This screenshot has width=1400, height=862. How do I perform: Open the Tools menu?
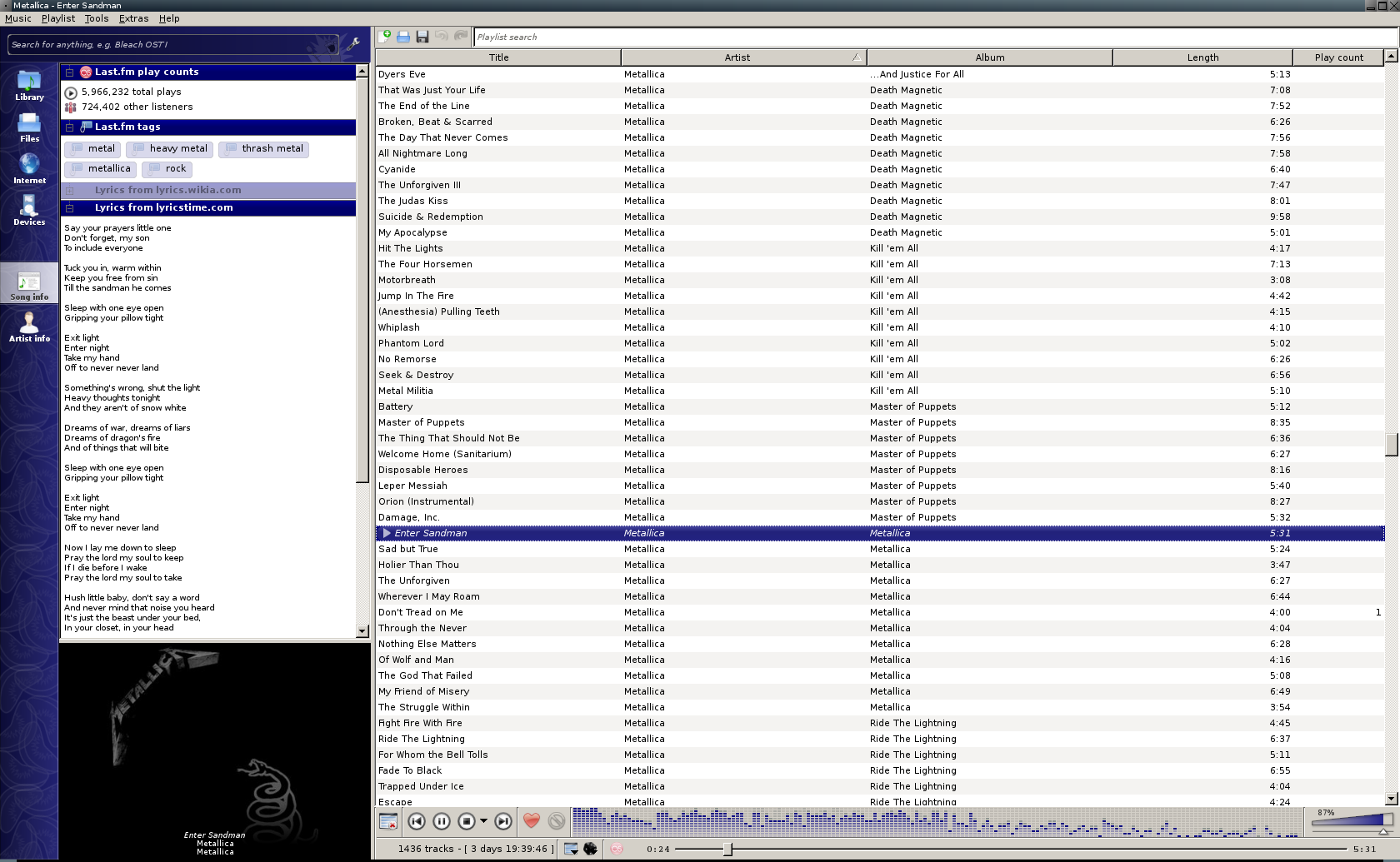[x=97, y=18]
